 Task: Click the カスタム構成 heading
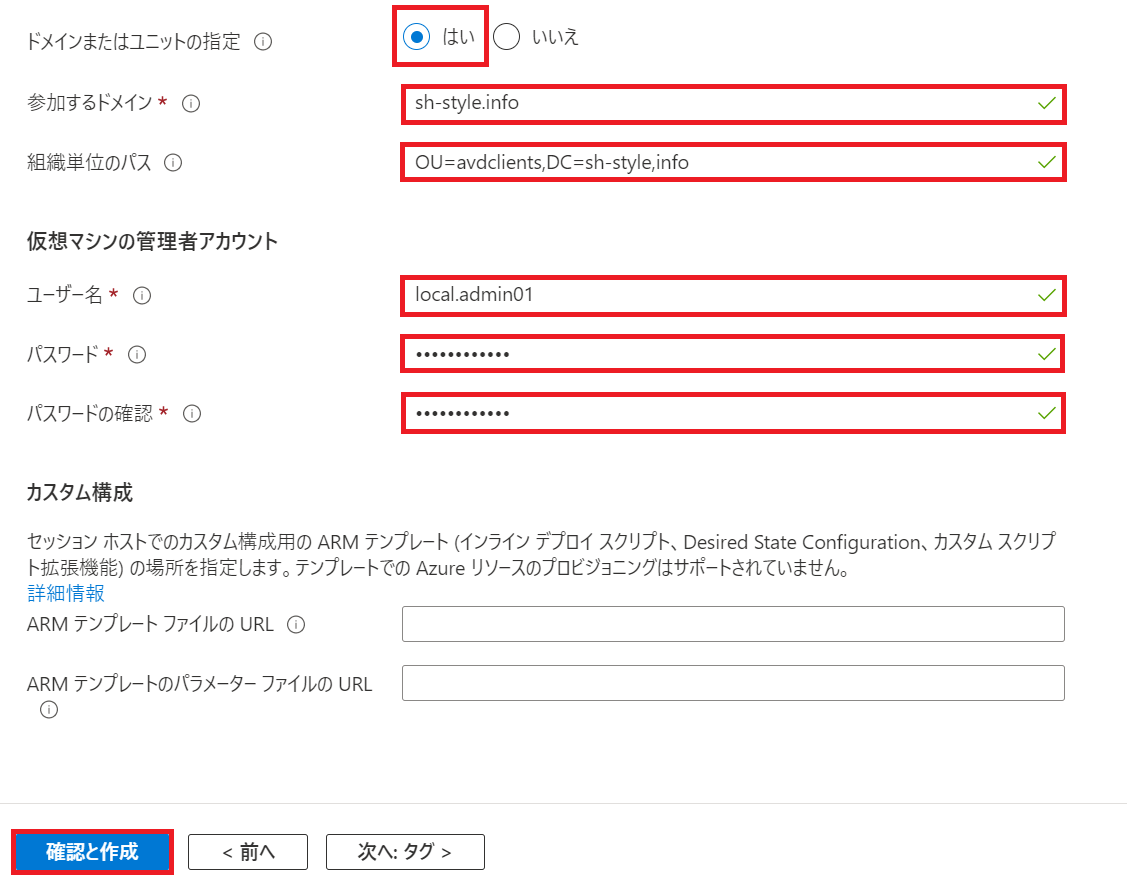tap(80, 492)
